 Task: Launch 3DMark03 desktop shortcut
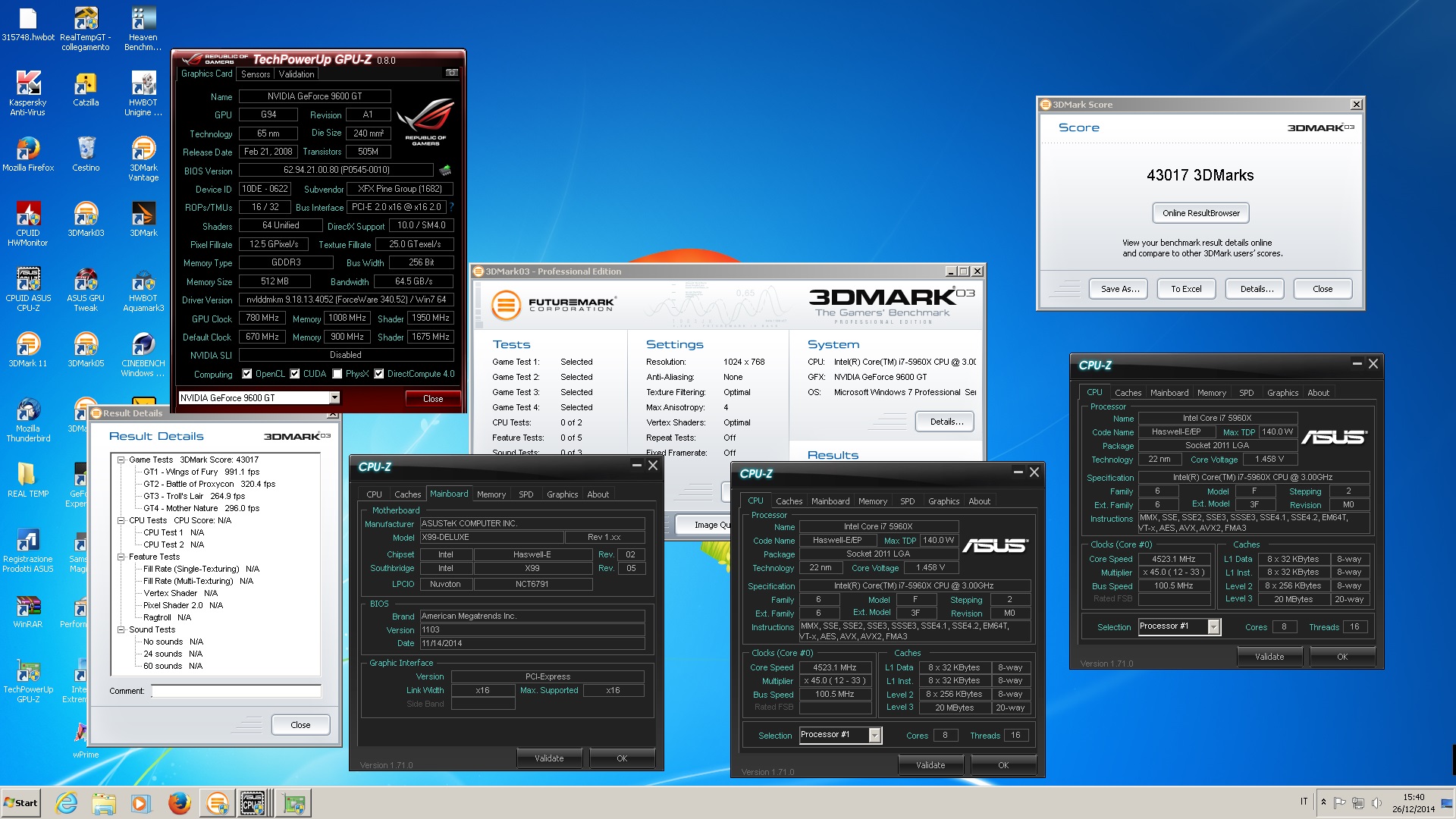(86, 220)
